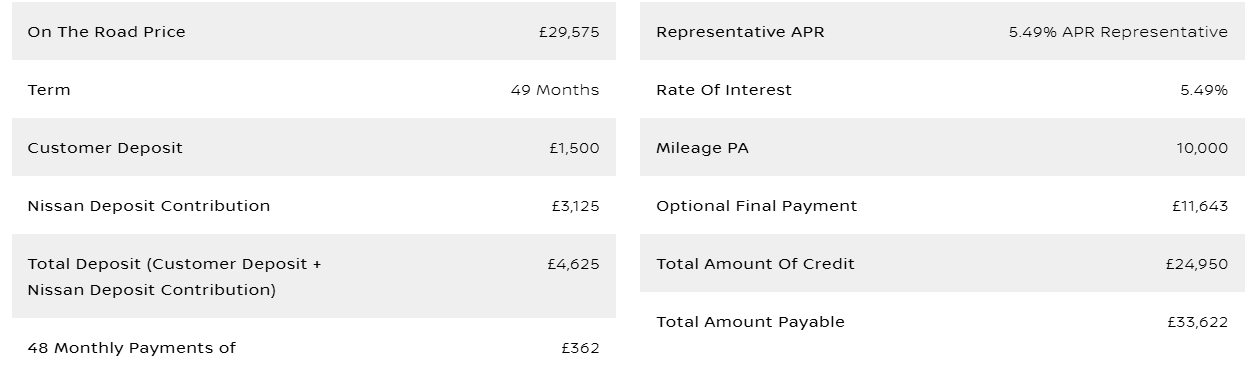Select the £33,622 total payable value
Screen dimensions: 1257x367
[1198, 322]
